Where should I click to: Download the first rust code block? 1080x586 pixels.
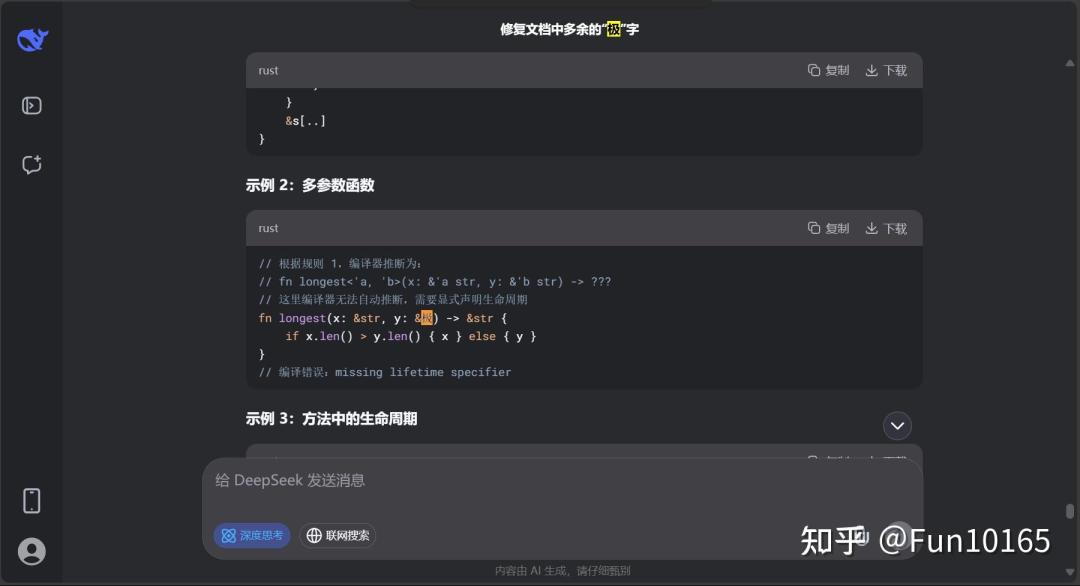(886, 70)
